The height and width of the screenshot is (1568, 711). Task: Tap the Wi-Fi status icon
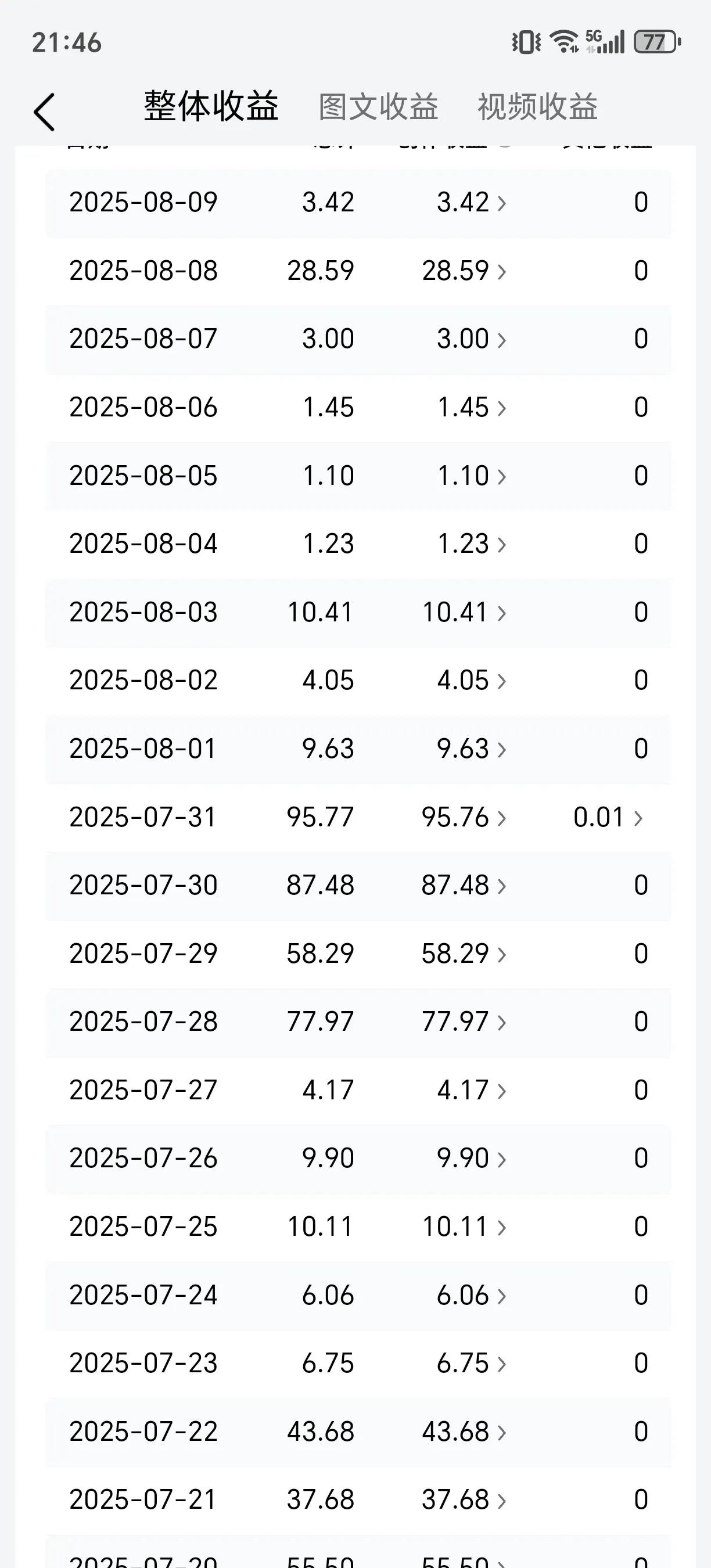563,42
